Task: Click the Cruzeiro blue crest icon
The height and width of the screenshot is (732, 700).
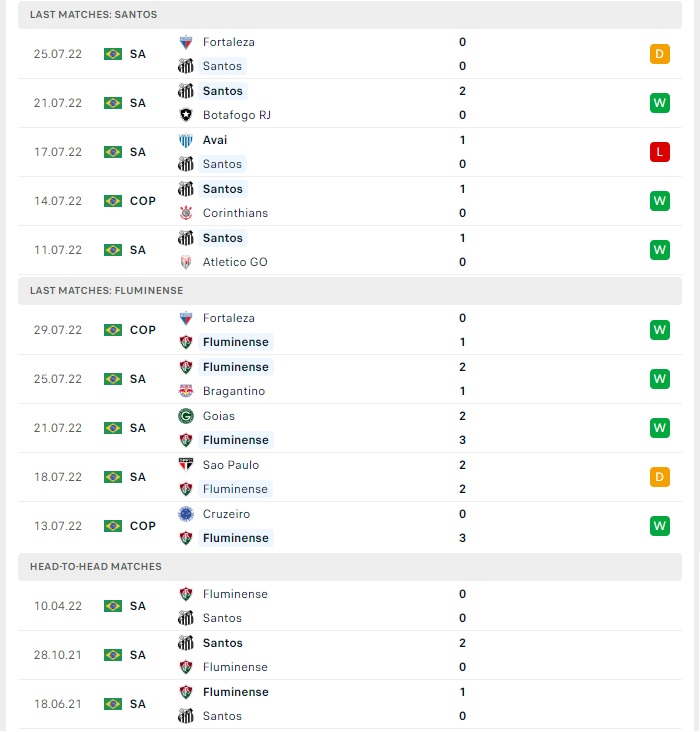Action: [186, 514]
